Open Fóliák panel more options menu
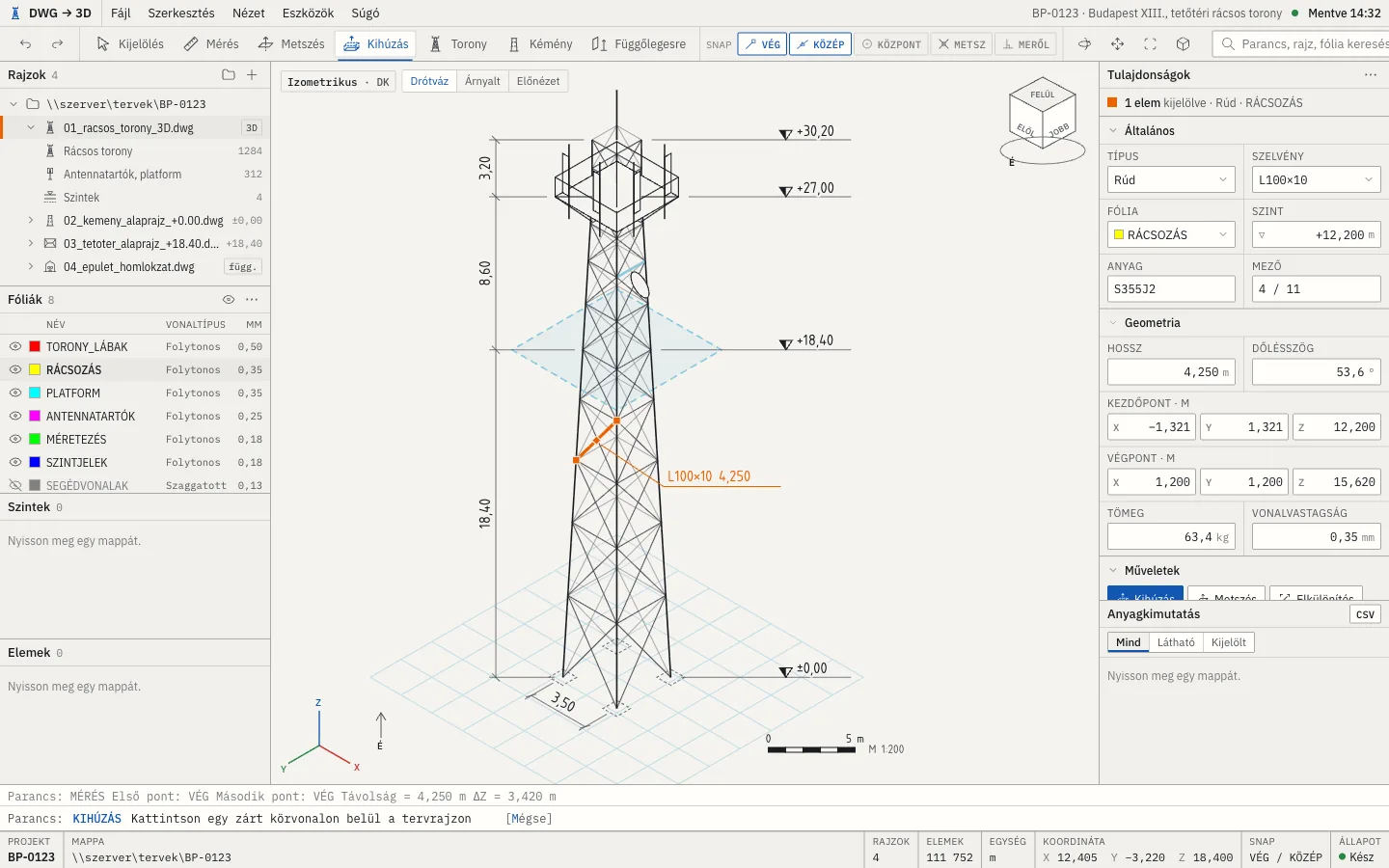The width and height of the screenshot is (1389, 868). point(252,300)
